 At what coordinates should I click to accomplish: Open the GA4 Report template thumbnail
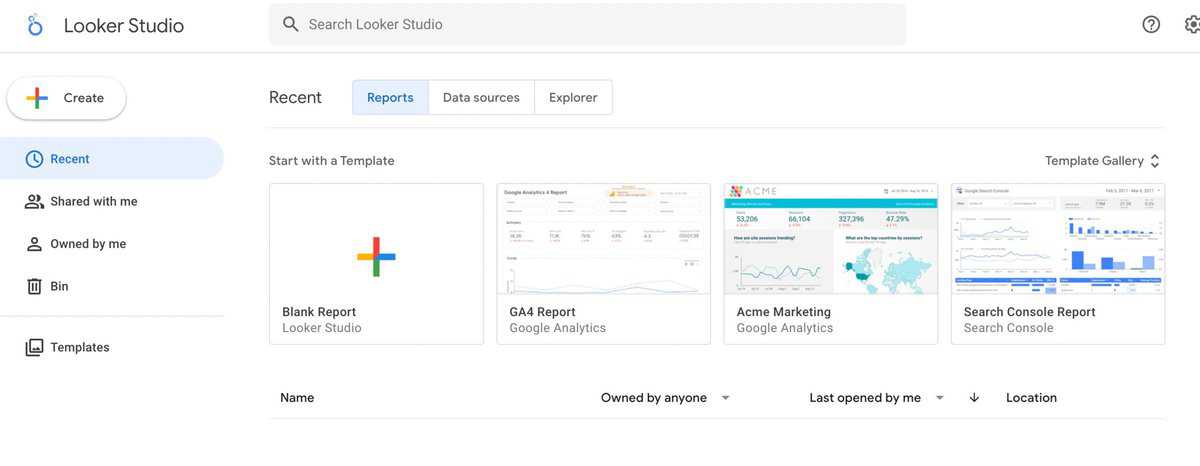pos(603,239)
